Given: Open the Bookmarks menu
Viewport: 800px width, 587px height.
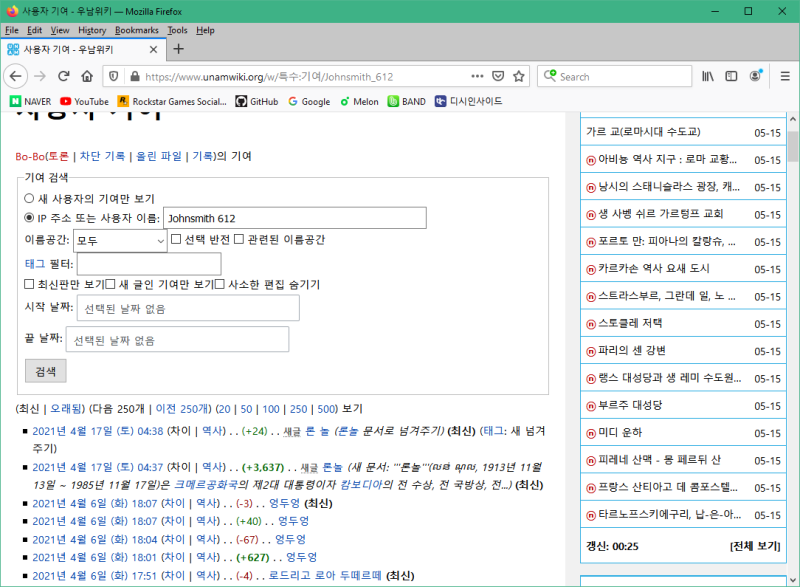Looking at the screenshot, I should click(137, 30).
